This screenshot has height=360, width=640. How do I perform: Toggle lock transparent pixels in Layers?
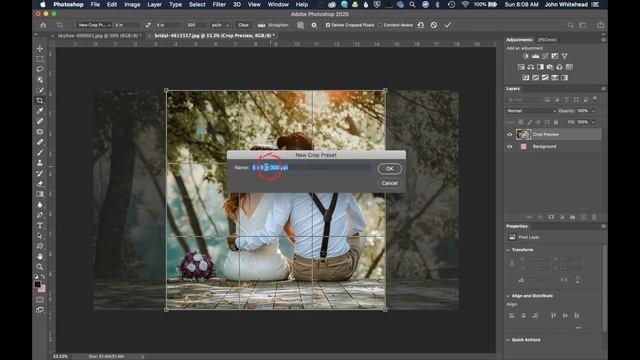point(521,122)
